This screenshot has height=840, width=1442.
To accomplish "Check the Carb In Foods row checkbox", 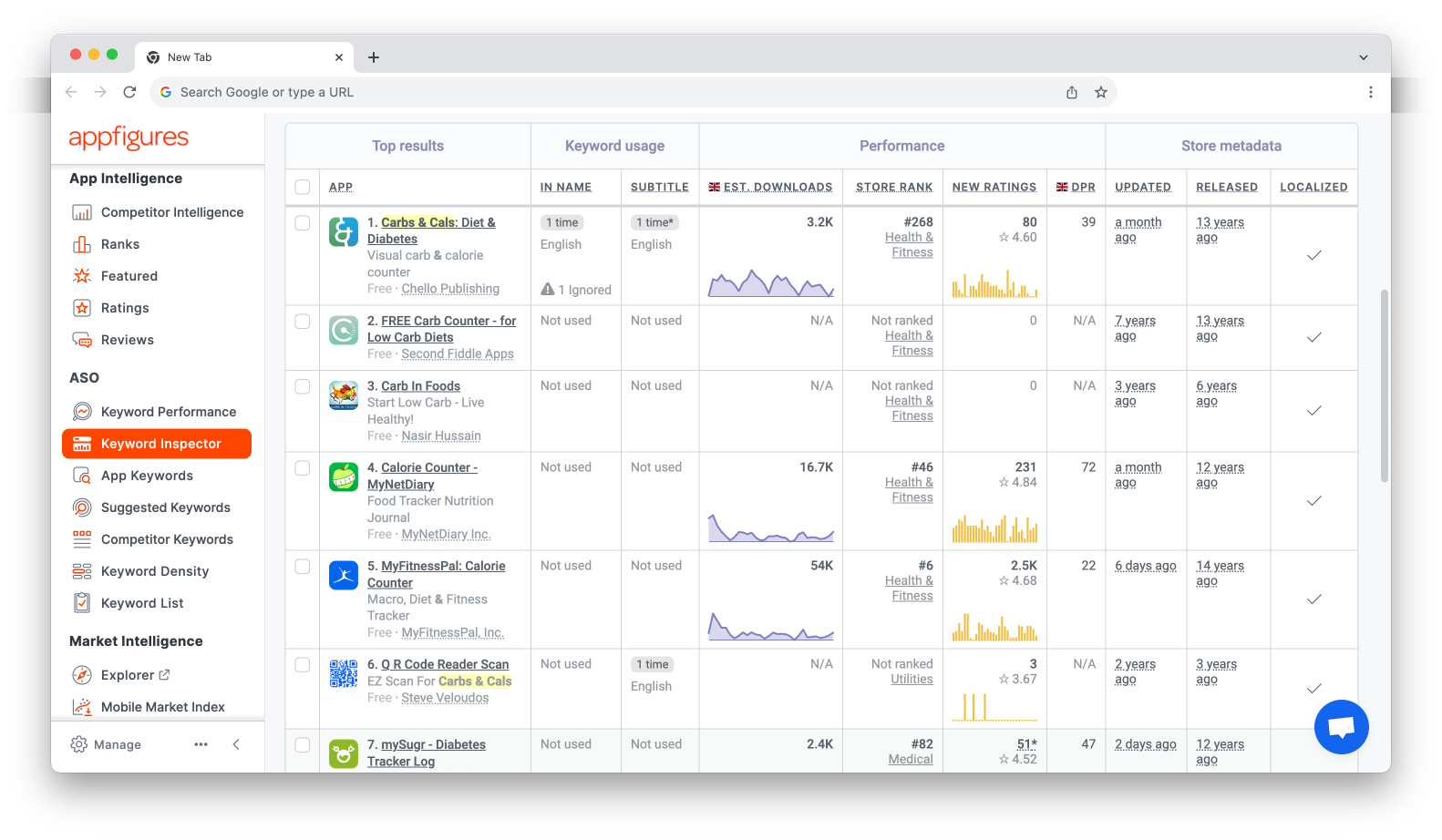I will (x=303, y=386).
